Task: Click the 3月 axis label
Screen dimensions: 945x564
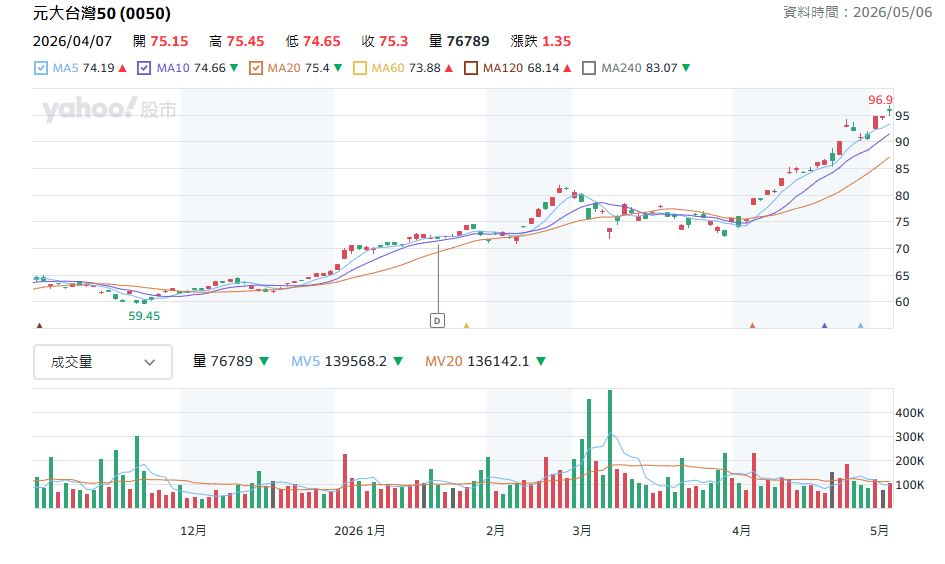Action: 582,531
